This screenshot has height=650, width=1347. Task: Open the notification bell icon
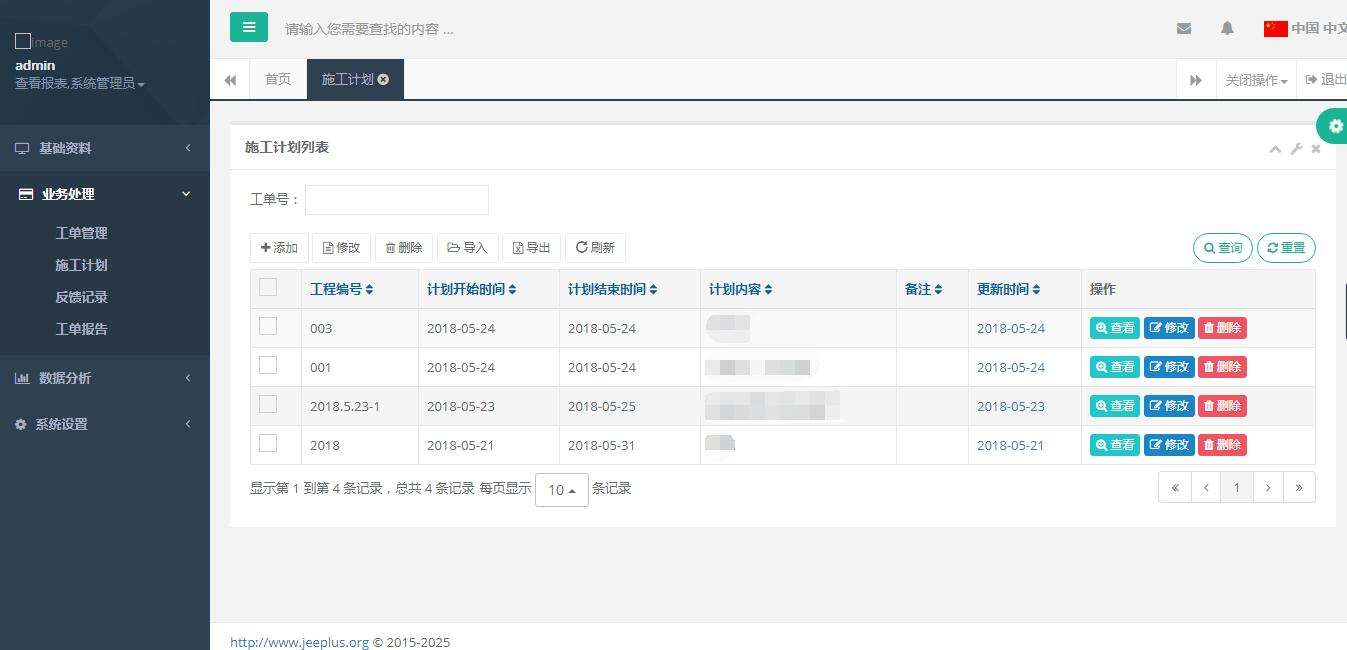pyautogui.click(x=1227, y=29)
